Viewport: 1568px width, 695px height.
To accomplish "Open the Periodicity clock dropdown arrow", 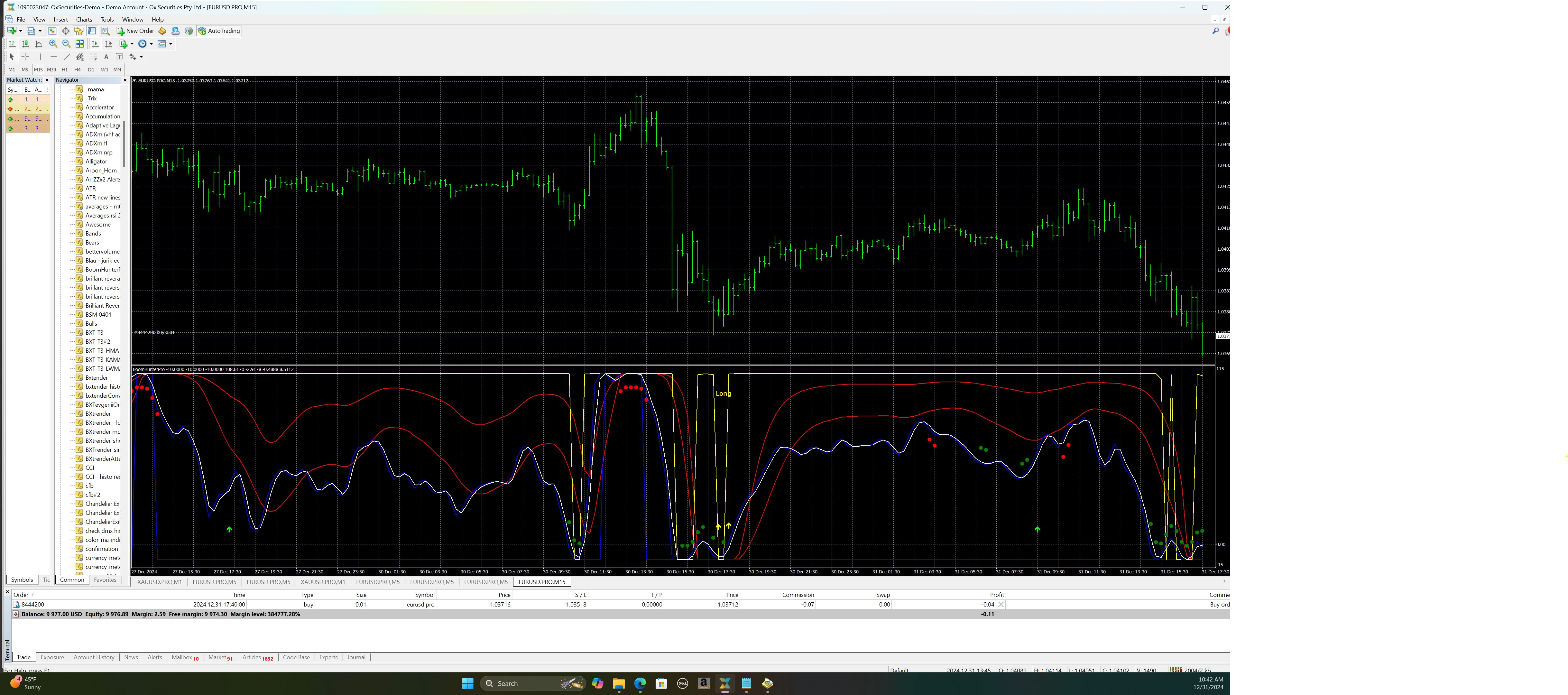I will (x=151, y=44).
